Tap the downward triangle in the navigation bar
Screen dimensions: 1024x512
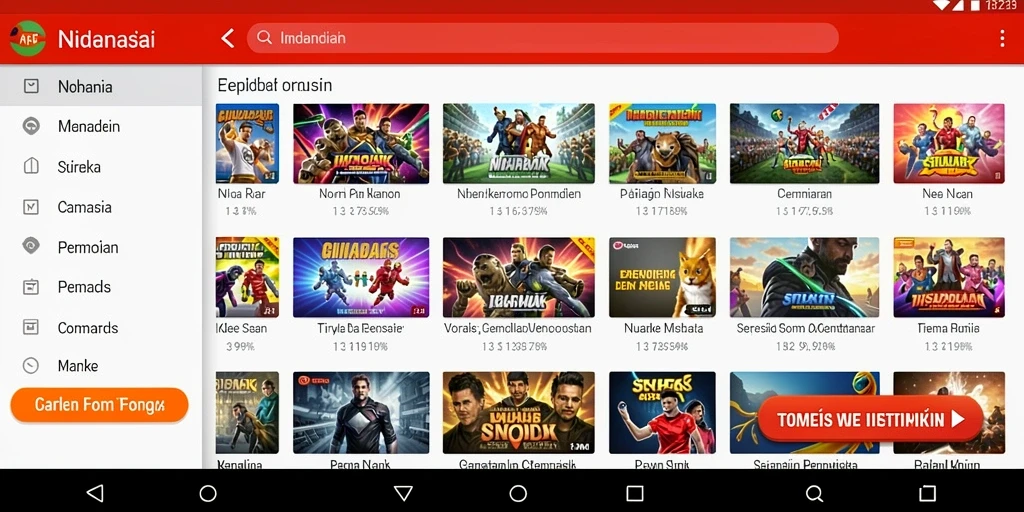pos(404,493)
